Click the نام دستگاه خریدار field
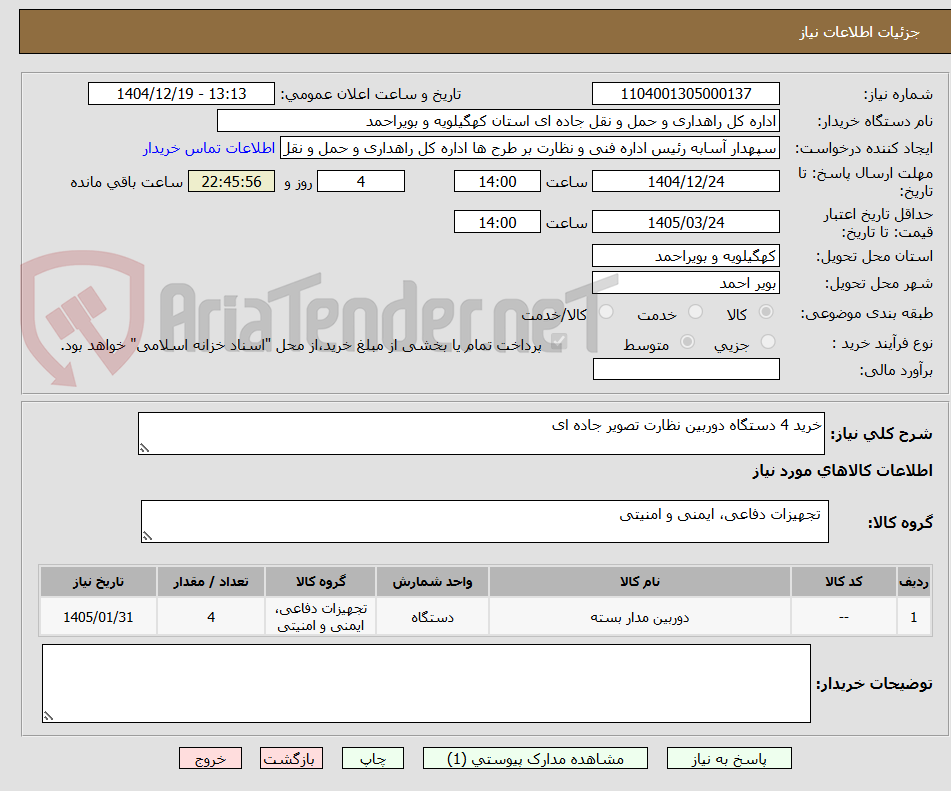The width and height of the screenshot is (951, 791). pyautogui.click(x=498, y=121)
